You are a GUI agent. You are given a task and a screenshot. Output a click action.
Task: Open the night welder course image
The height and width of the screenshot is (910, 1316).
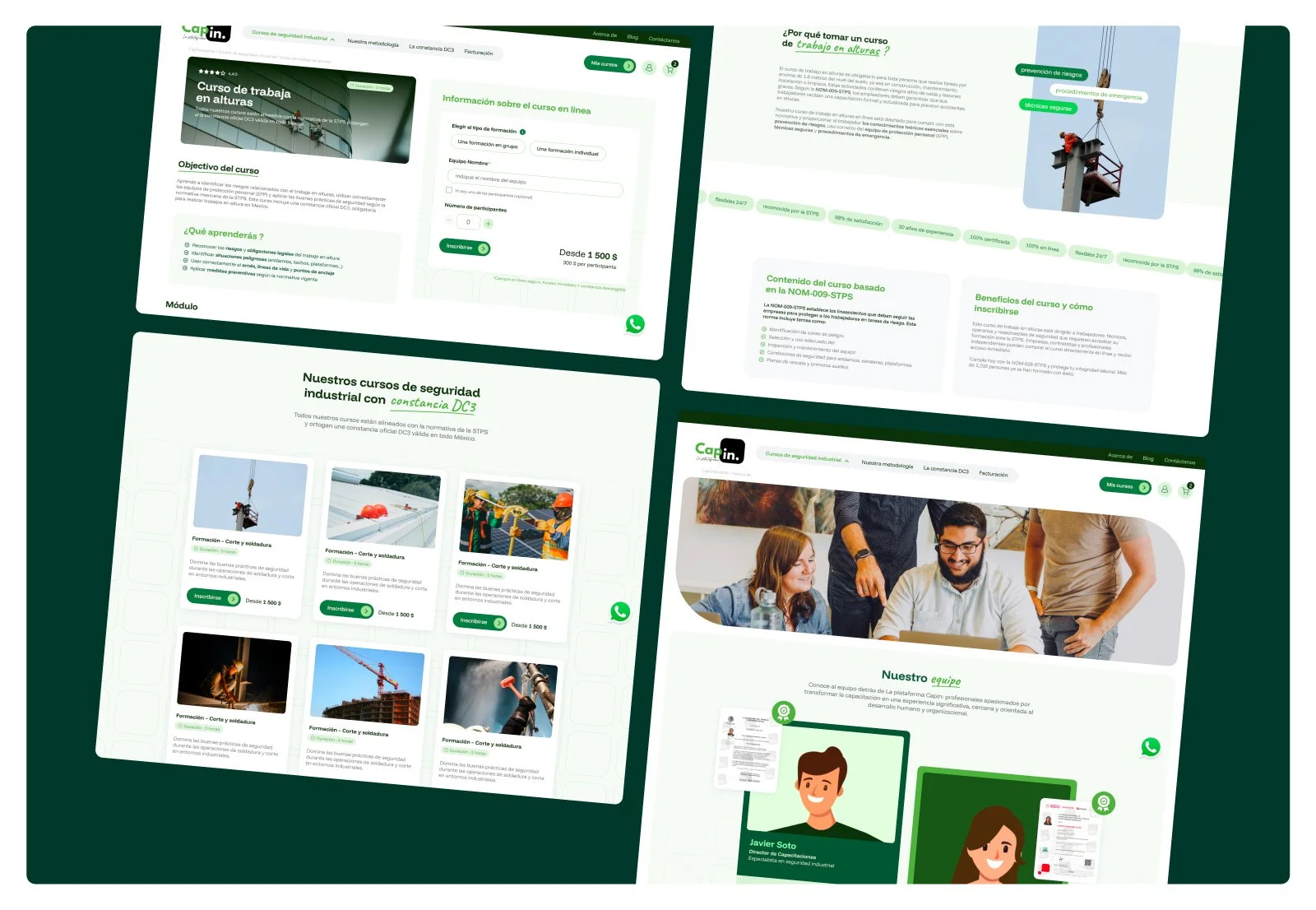234,673
